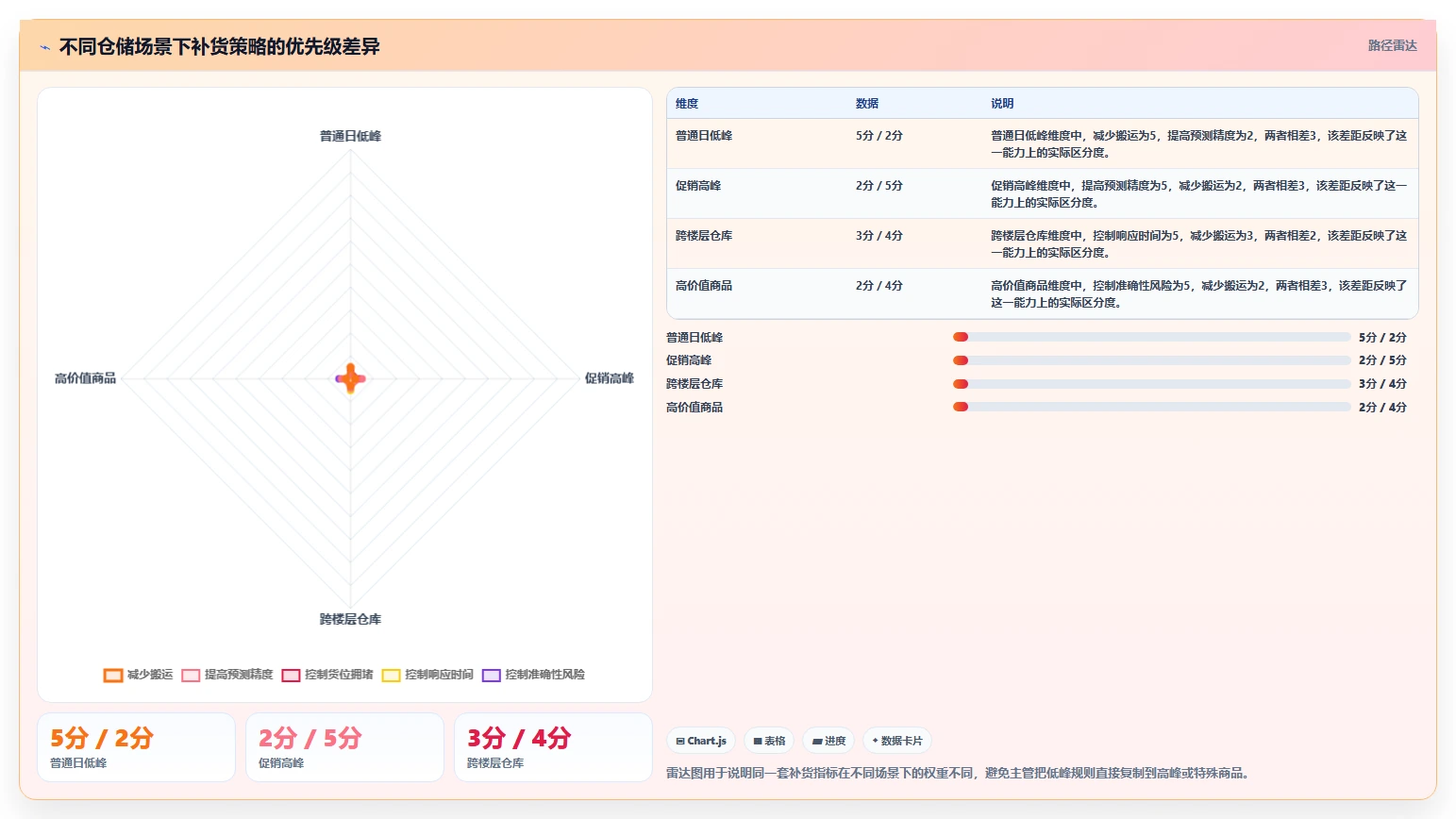
Task: Click 普通日低峰 label in progress list
Action: pyautogui.click(x=695, y=338)
